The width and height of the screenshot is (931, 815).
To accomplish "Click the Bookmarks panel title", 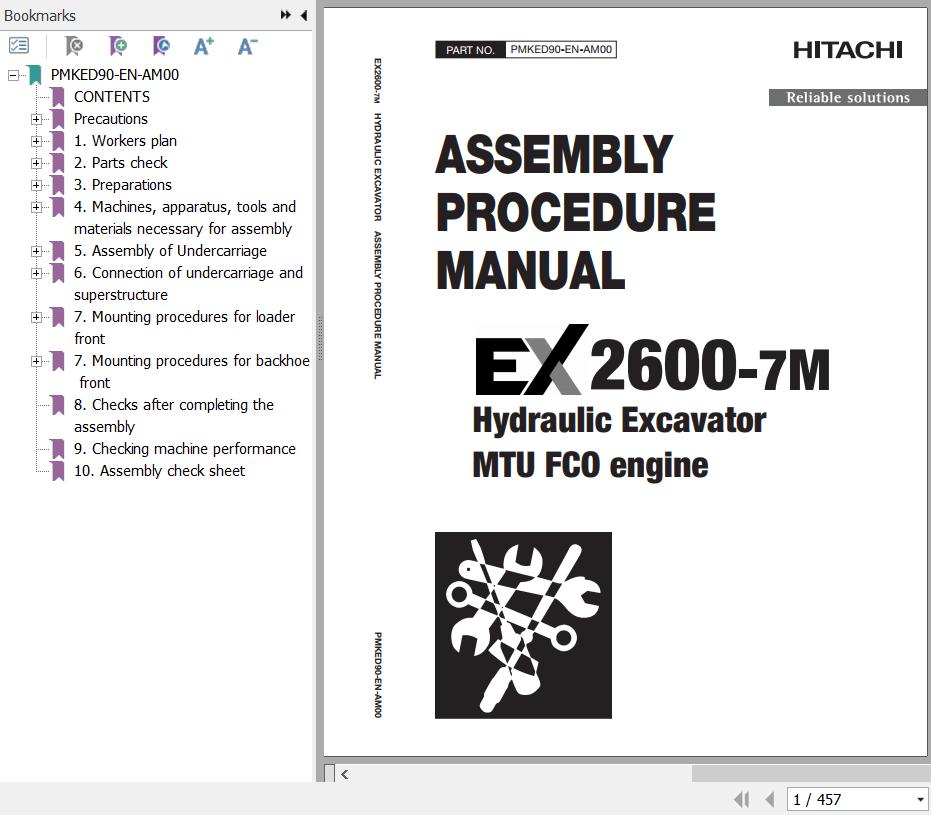I will pos(40,15).
